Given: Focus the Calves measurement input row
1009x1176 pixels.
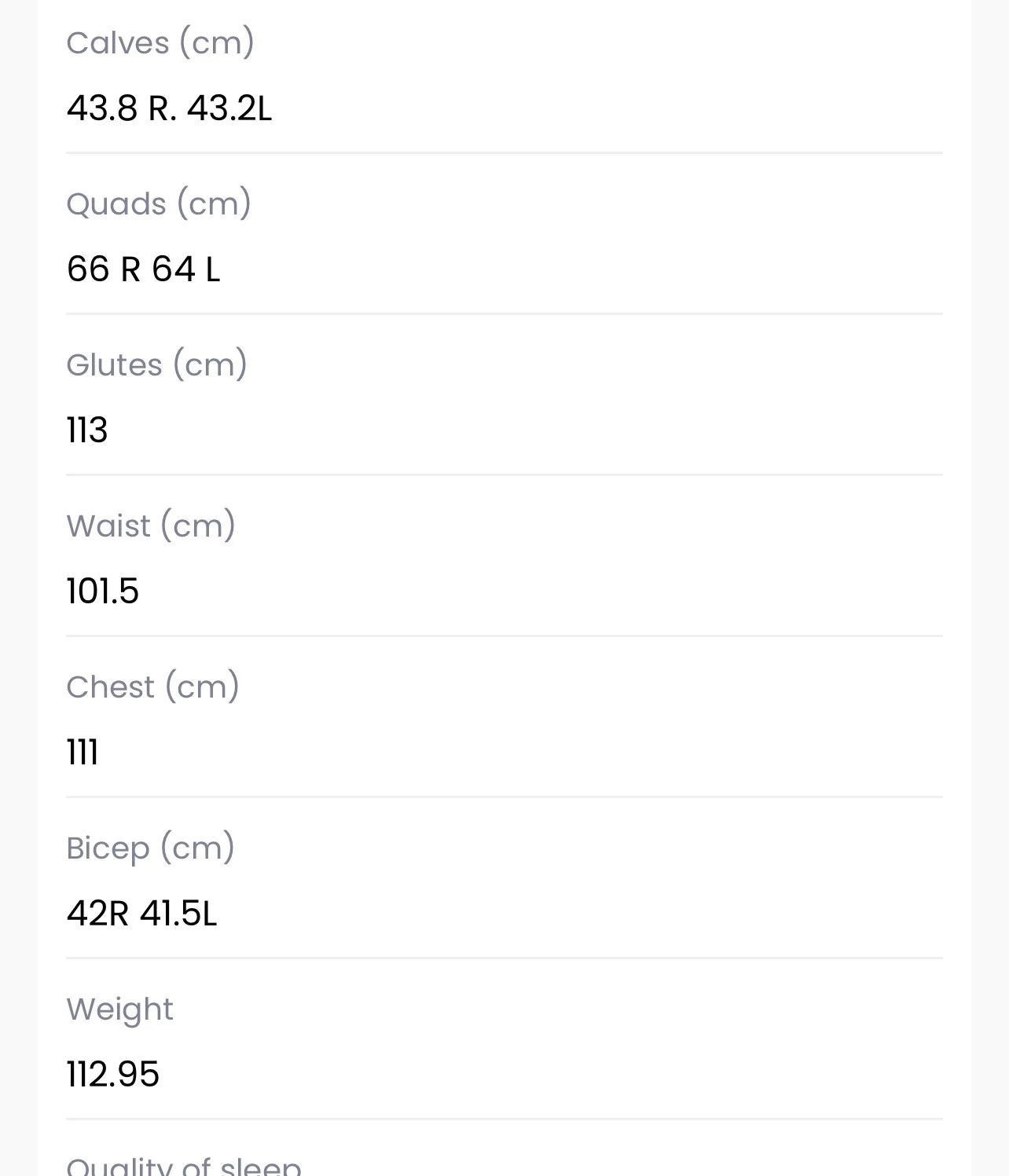Looking at the screenshot, I should tap(504, 108).
